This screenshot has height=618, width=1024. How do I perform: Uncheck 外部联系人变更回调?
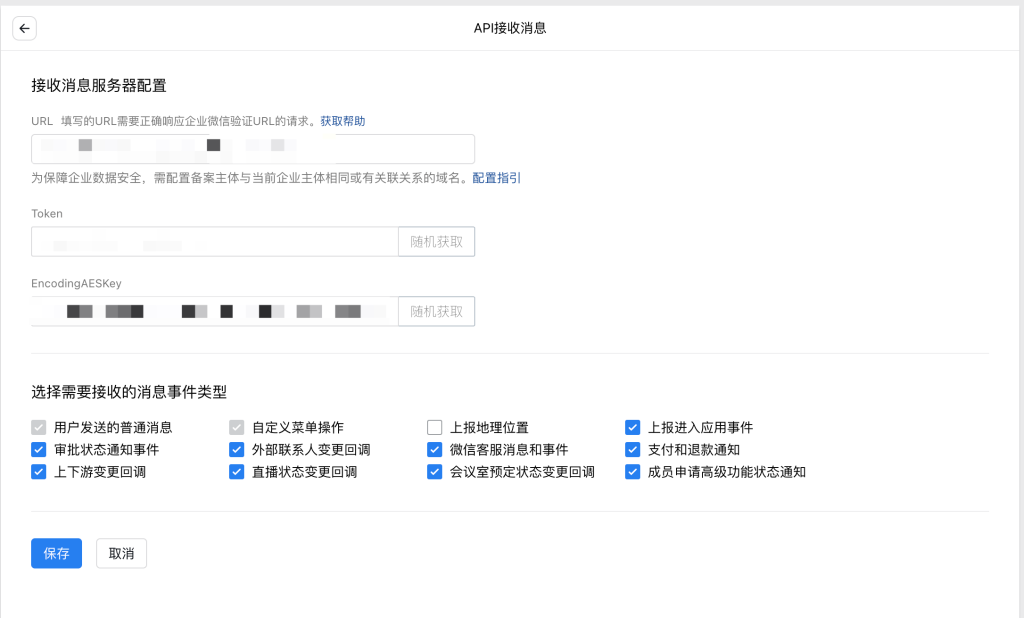[236, 449]
